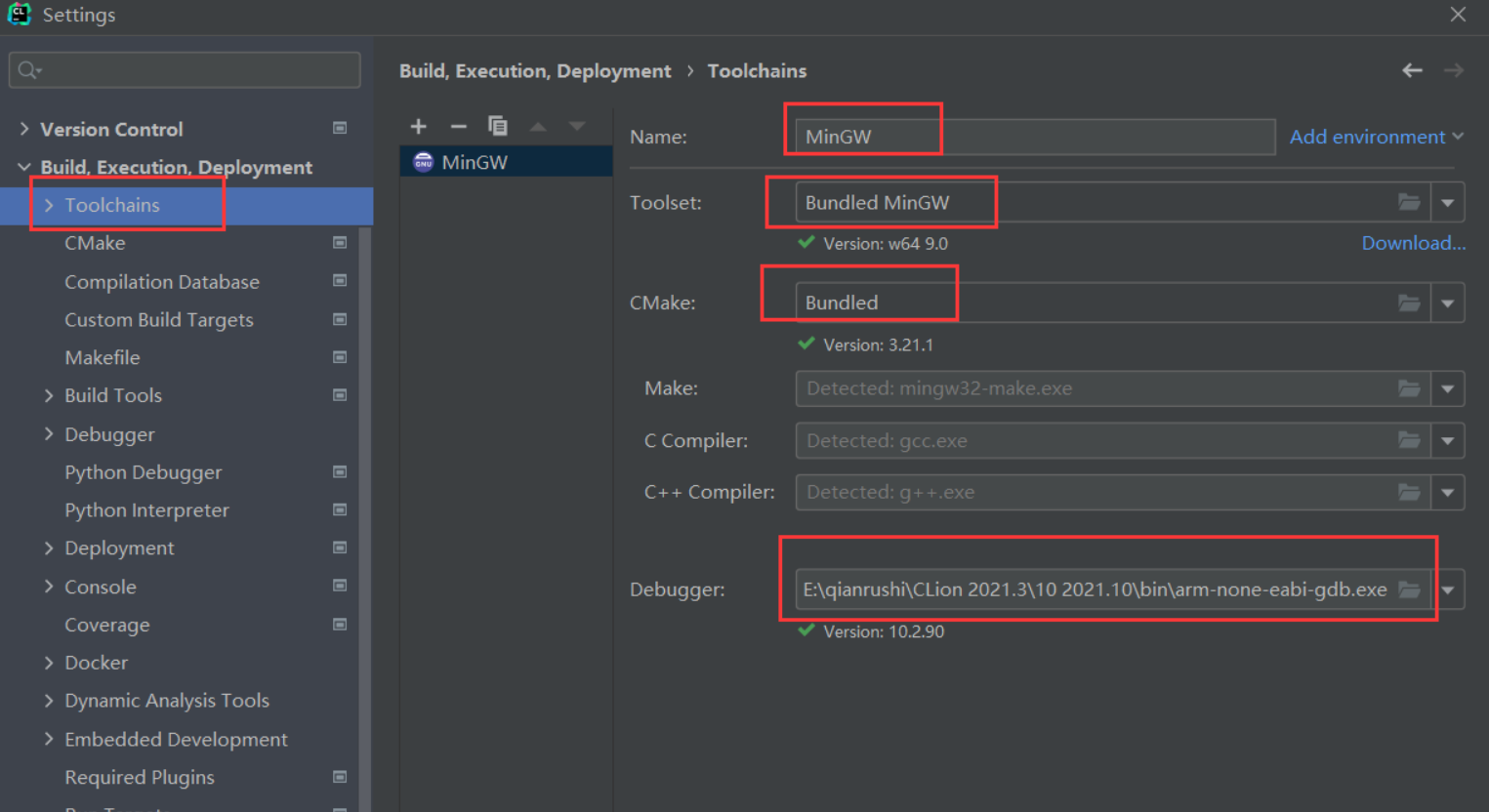This screenshot has height=812, width=1489.
Task: Expand Version Control tree node
Action: click(24, 129)
